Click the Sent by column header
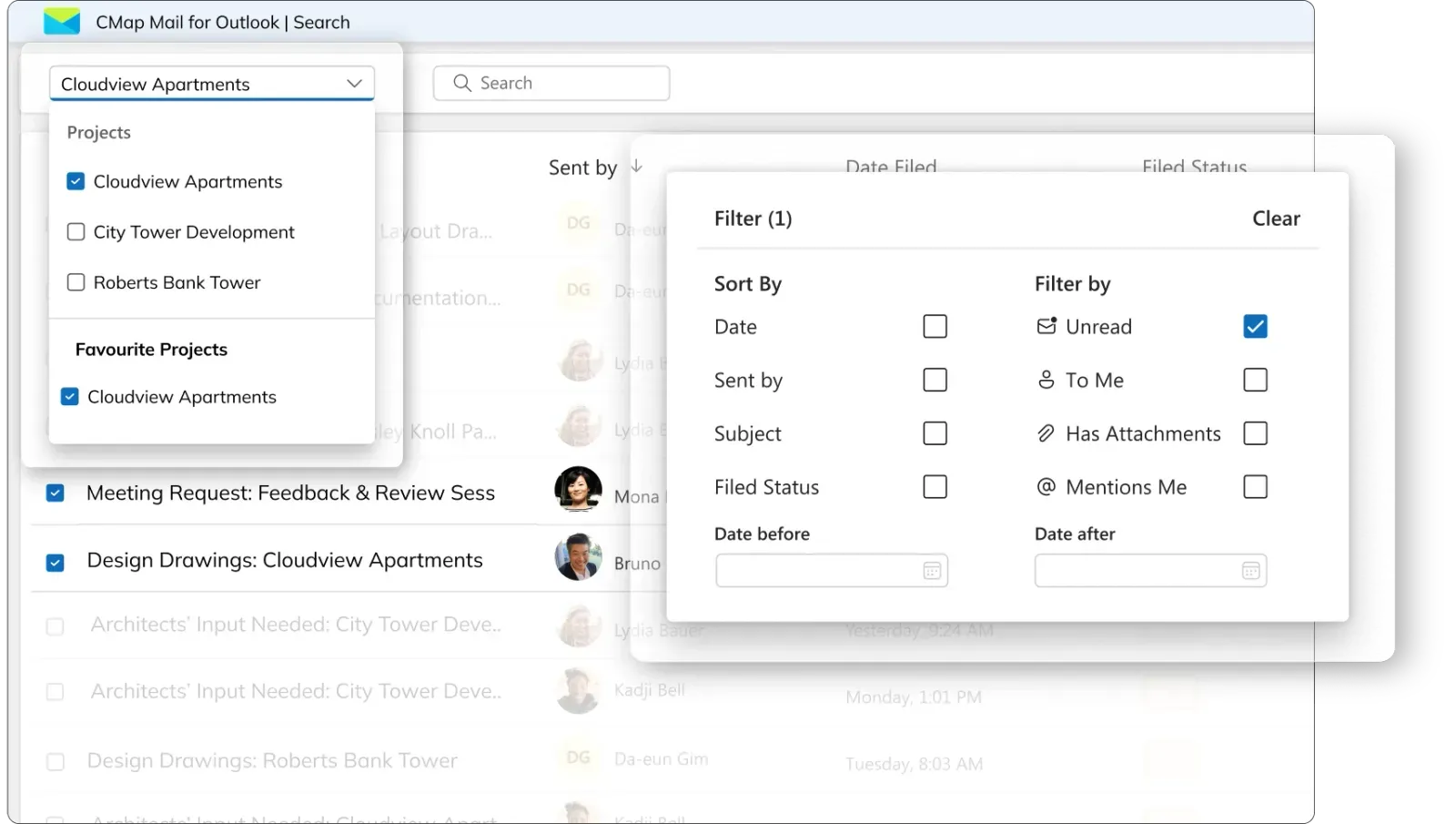 582,168
